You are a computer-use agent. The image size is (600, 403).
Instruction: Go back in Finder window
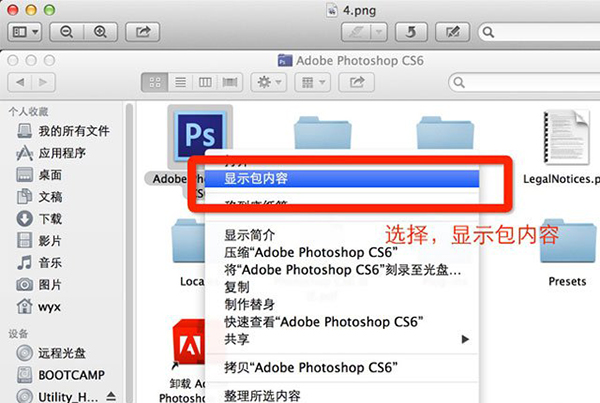[x=20, y=82]
